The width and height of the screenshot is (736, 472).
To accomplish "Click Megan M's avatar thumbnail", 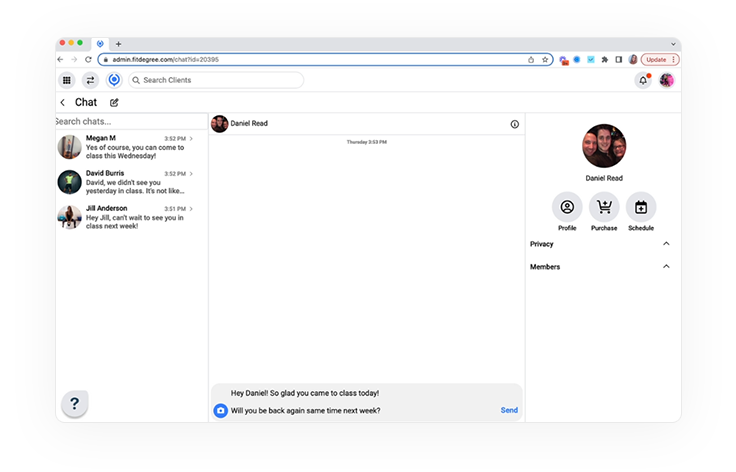I will click(x=69, y=147).
